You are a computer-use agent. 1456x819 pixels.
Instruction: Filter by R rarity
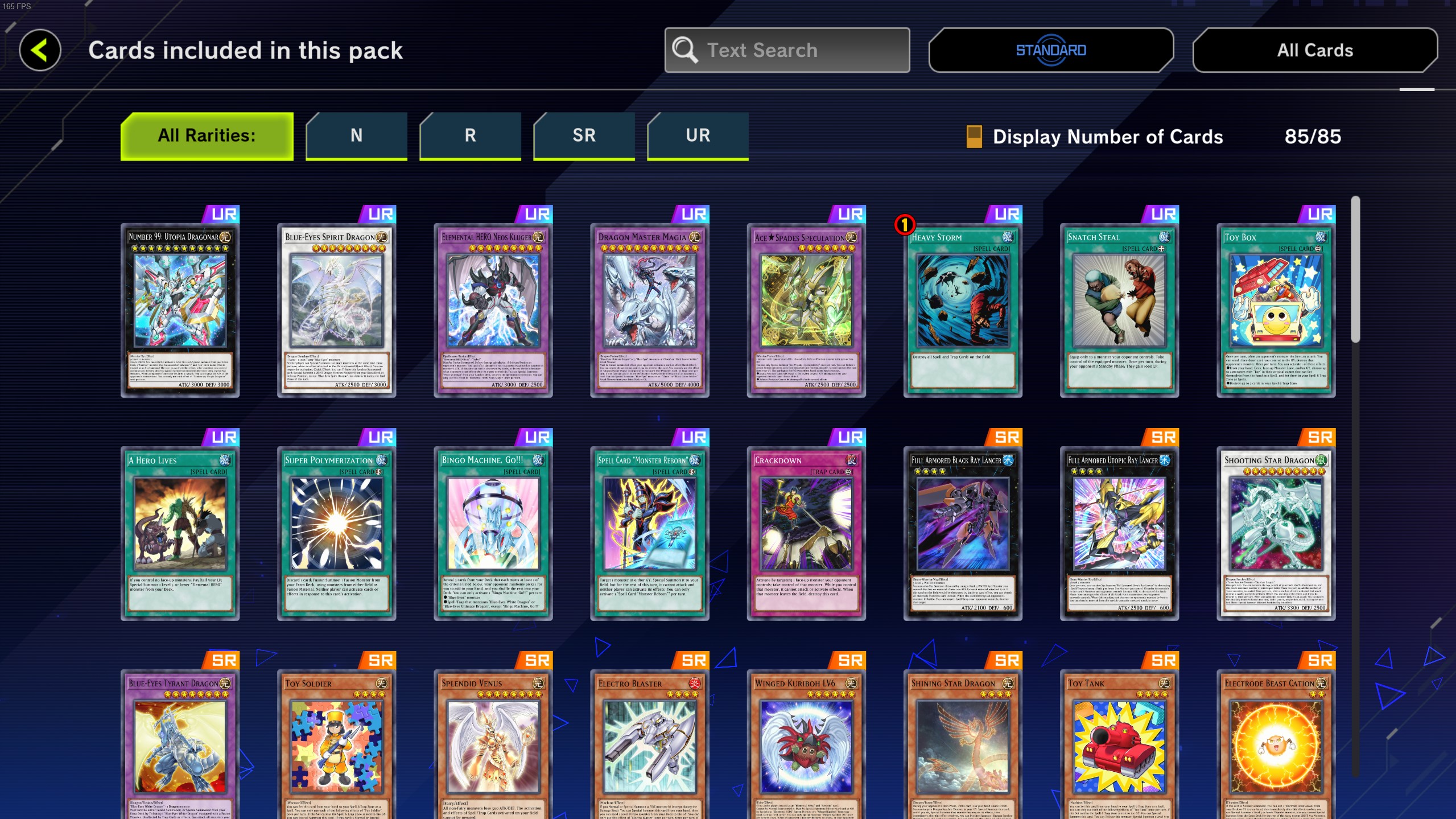click(470, 136)
